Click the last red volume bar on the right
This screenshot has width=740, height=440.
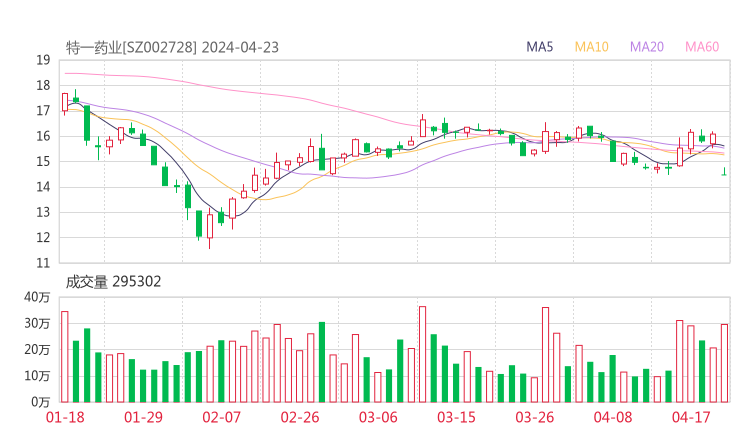[724, 364]
